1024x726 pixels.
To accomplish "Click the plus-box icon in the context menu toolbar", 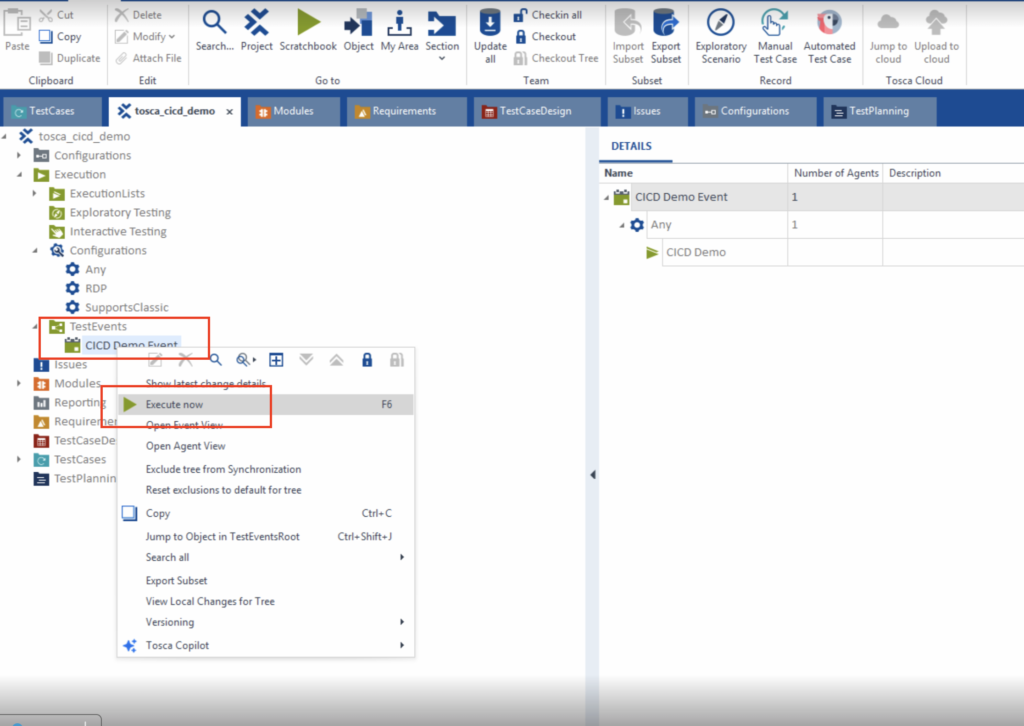I will pyautogui.click(x=276, y=360).
